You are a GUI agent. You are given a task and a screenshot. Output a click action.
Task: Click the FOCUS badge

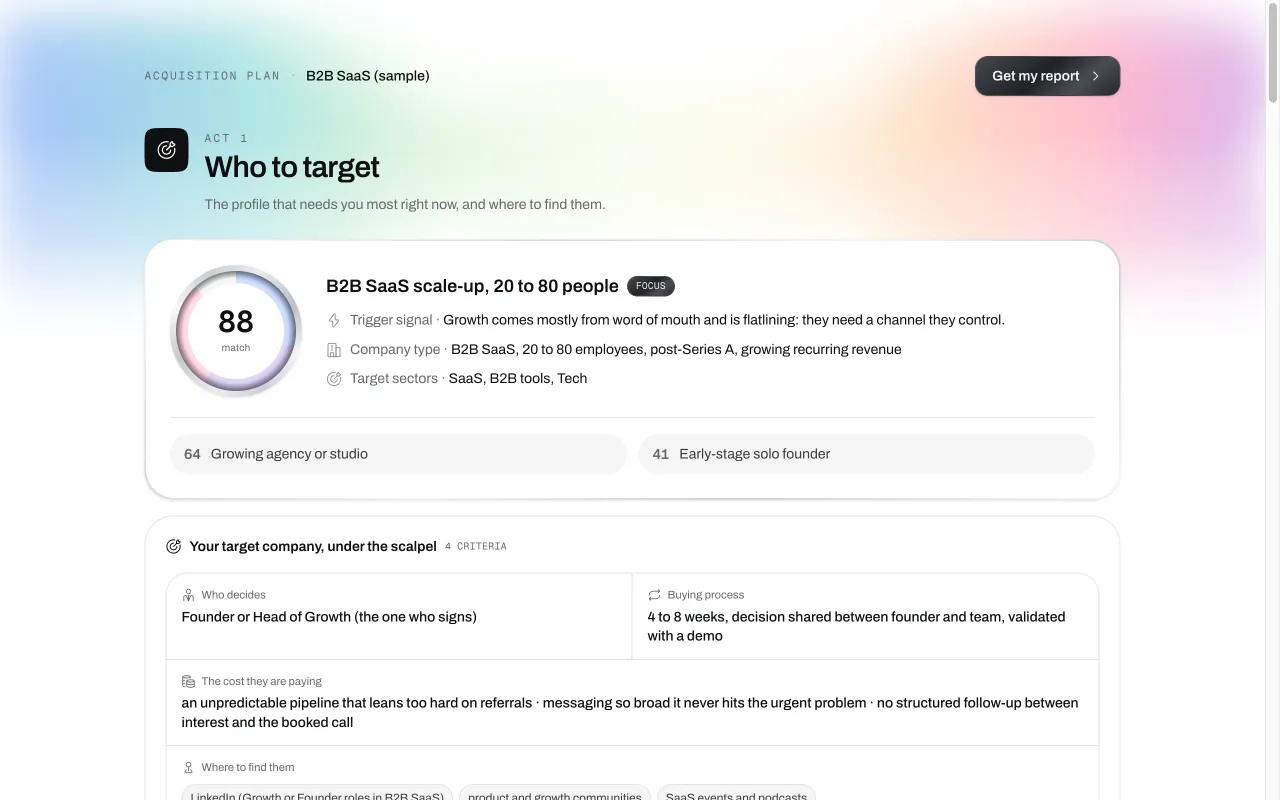coord(651,286)
